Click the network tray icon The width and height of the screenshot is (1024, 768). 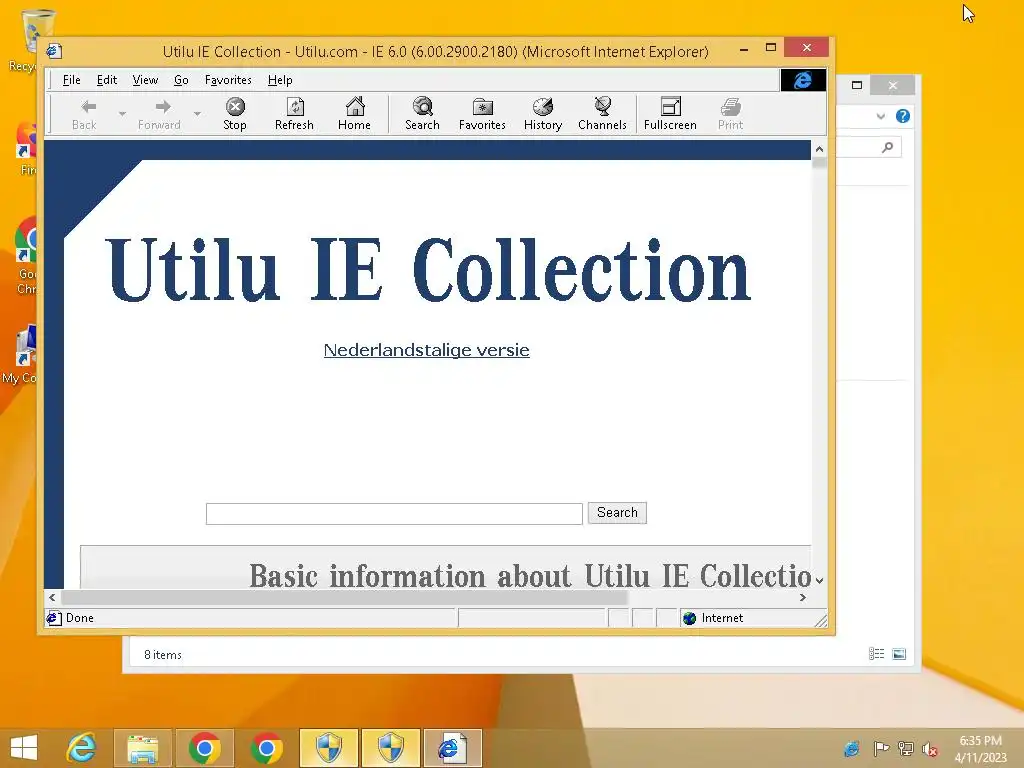[x=906, y=749]
